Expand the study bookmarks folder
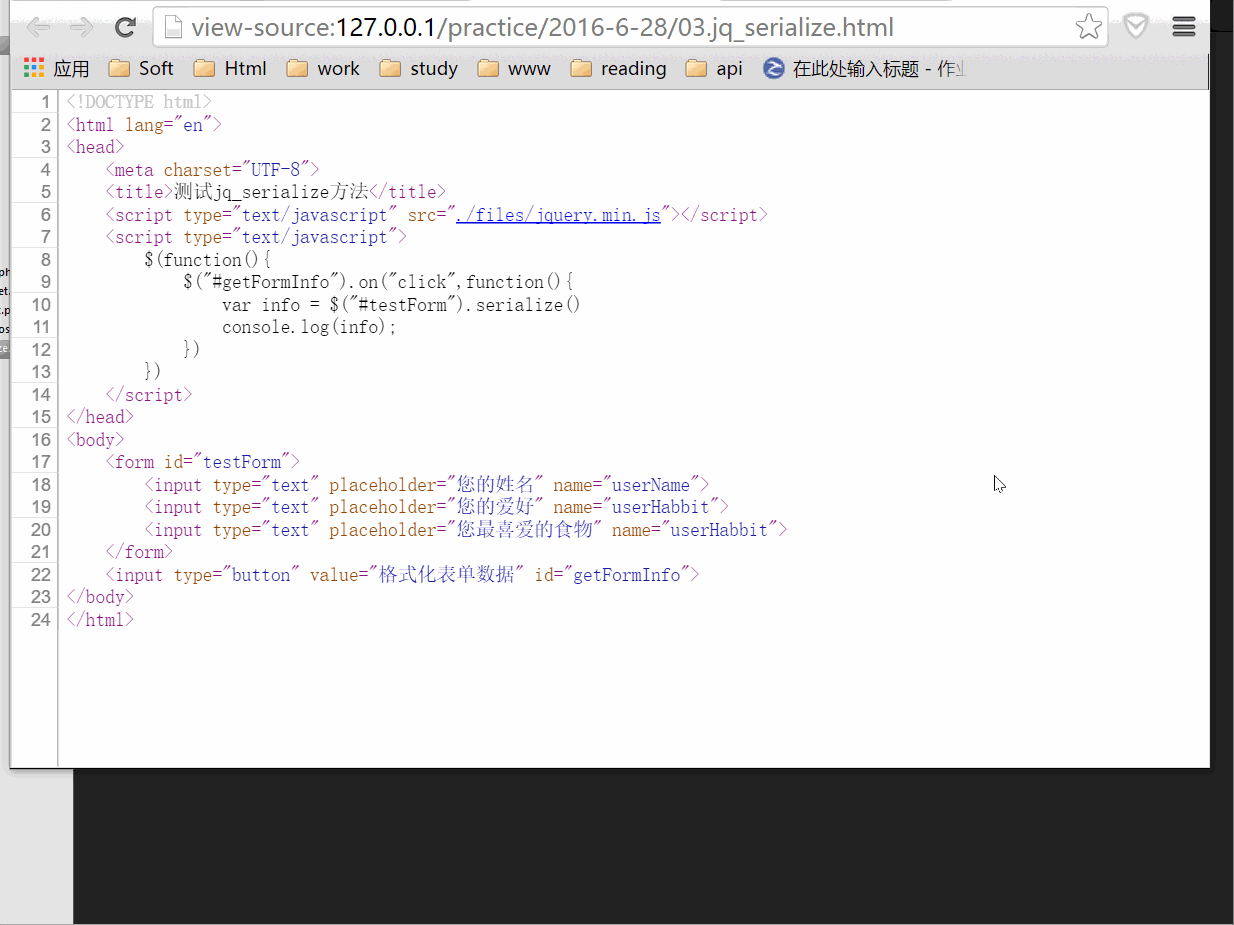 [418, 68]
